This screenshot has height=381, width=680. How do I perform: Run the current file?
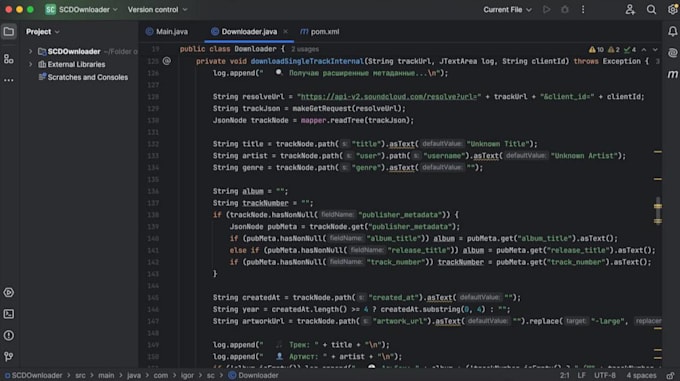coord(546,10)
